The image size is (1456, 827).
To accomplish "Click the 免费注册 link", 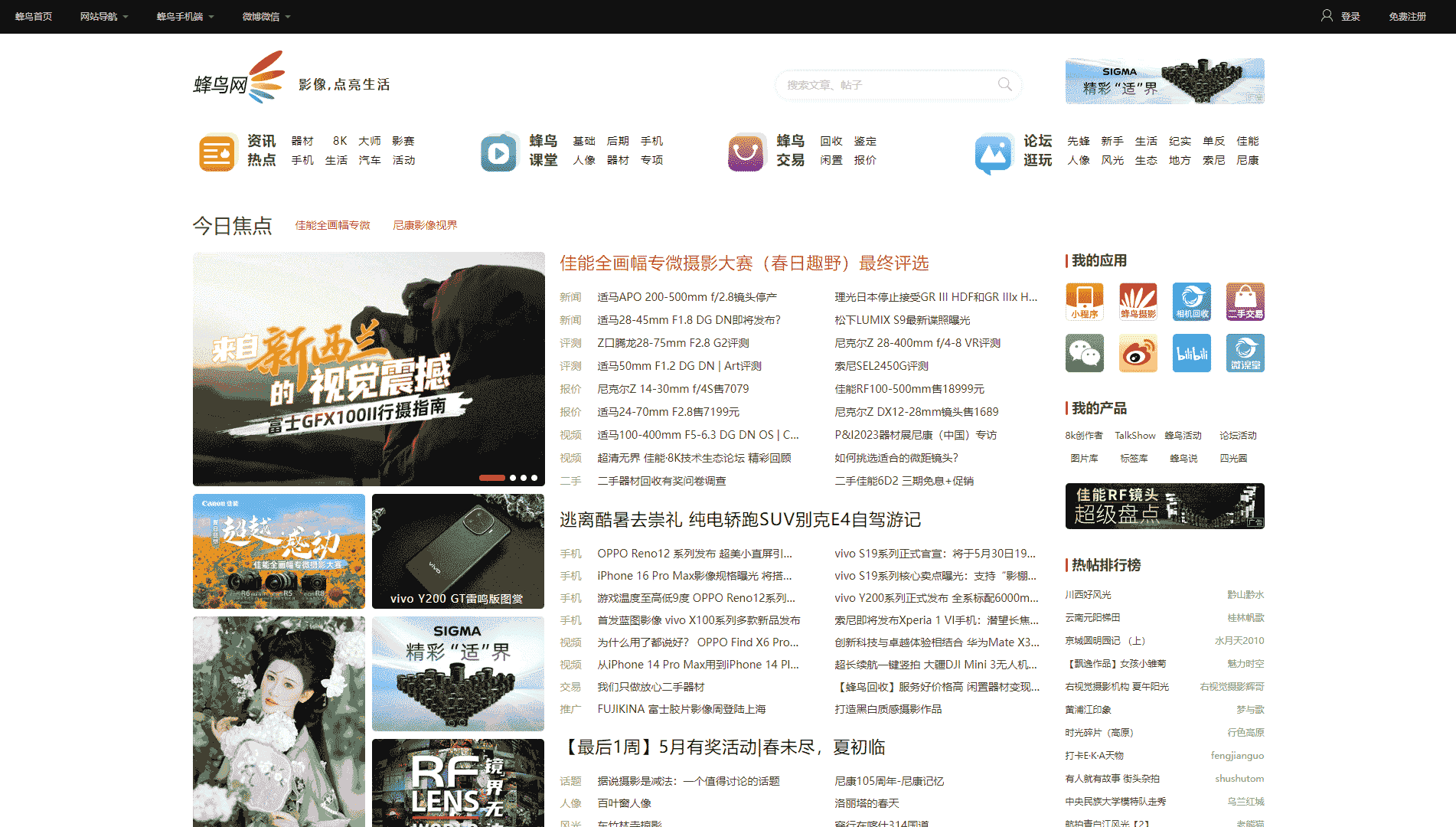I will [x=1407, y=16].
